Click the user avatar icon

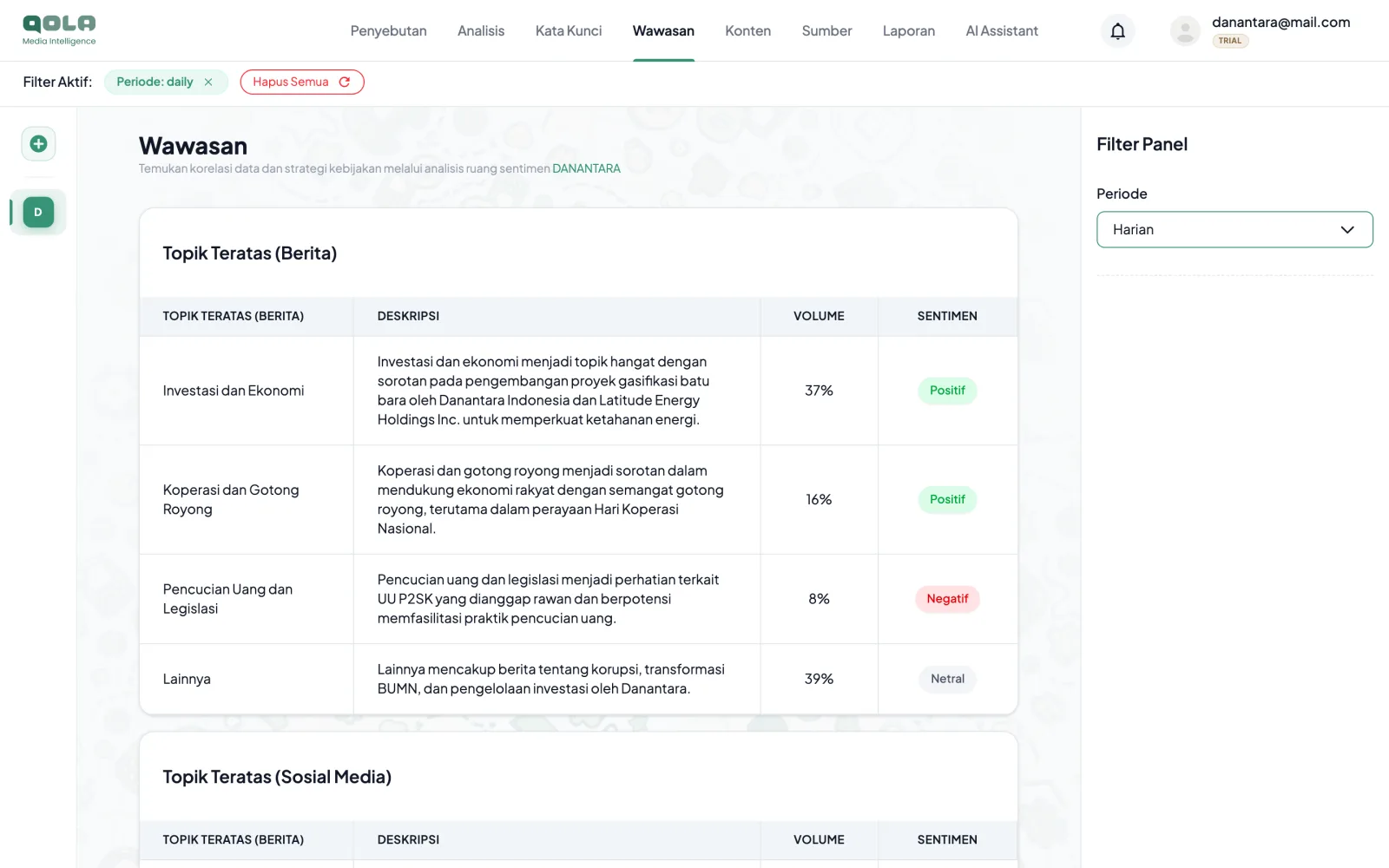click(x=1184, y=31)
